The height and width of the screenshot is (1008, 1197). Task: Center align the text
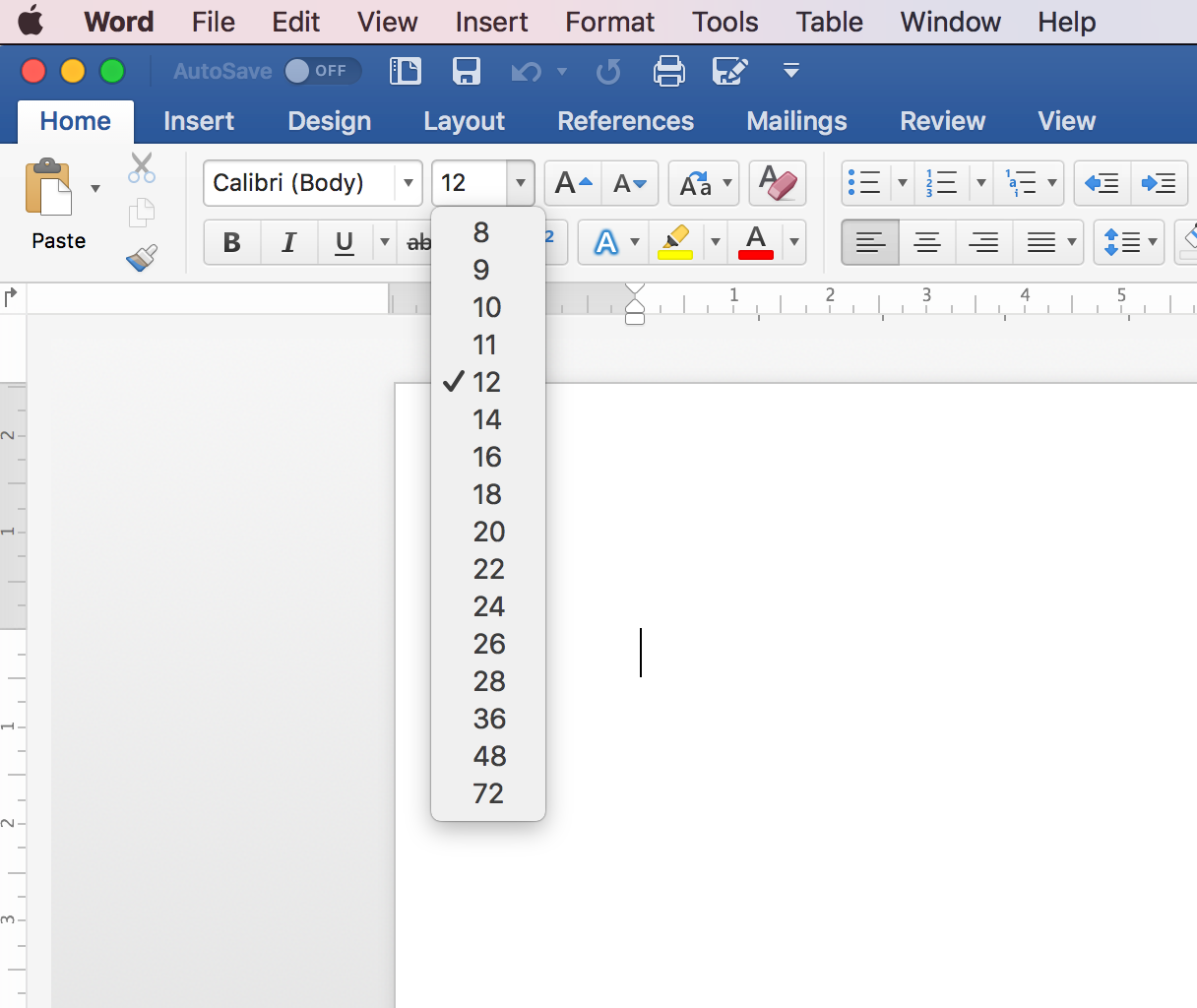tap(927, 242)
